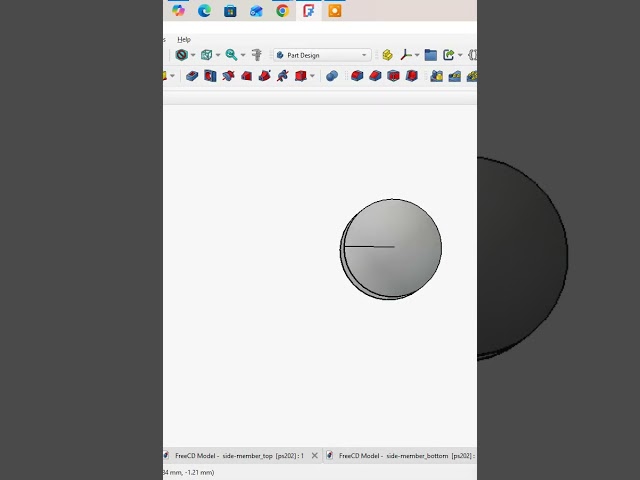Click the Make Link arrow icon
This screenshot has height=480, width=640.
point(449,55)
